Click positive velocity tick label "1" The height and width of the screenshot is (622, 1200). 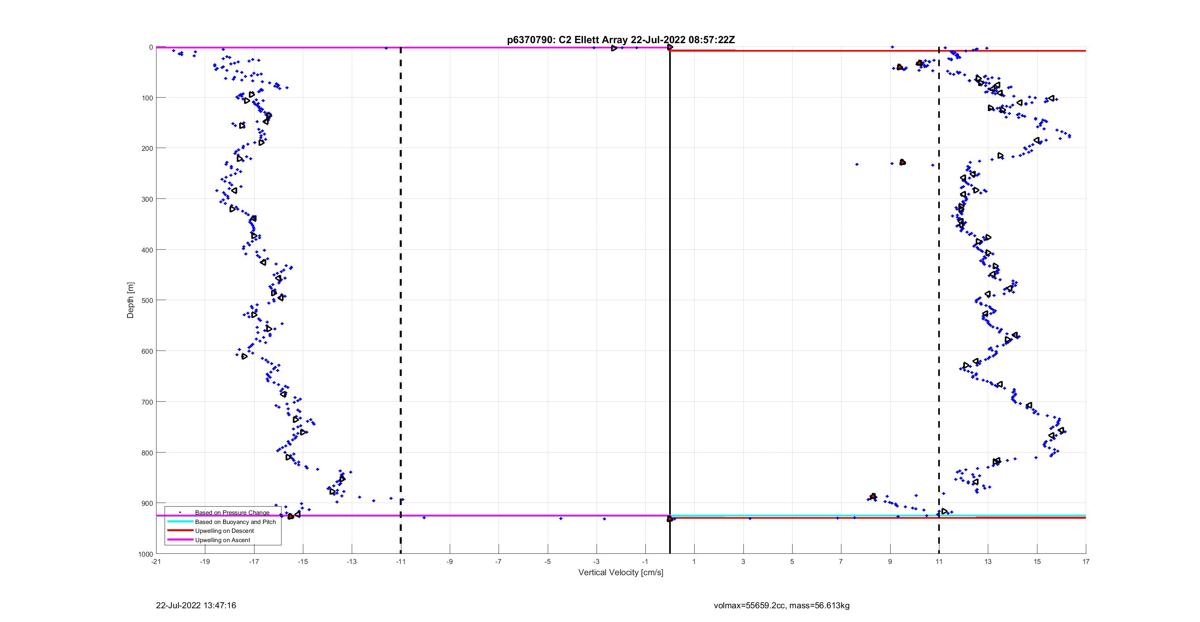coord(695,562)
